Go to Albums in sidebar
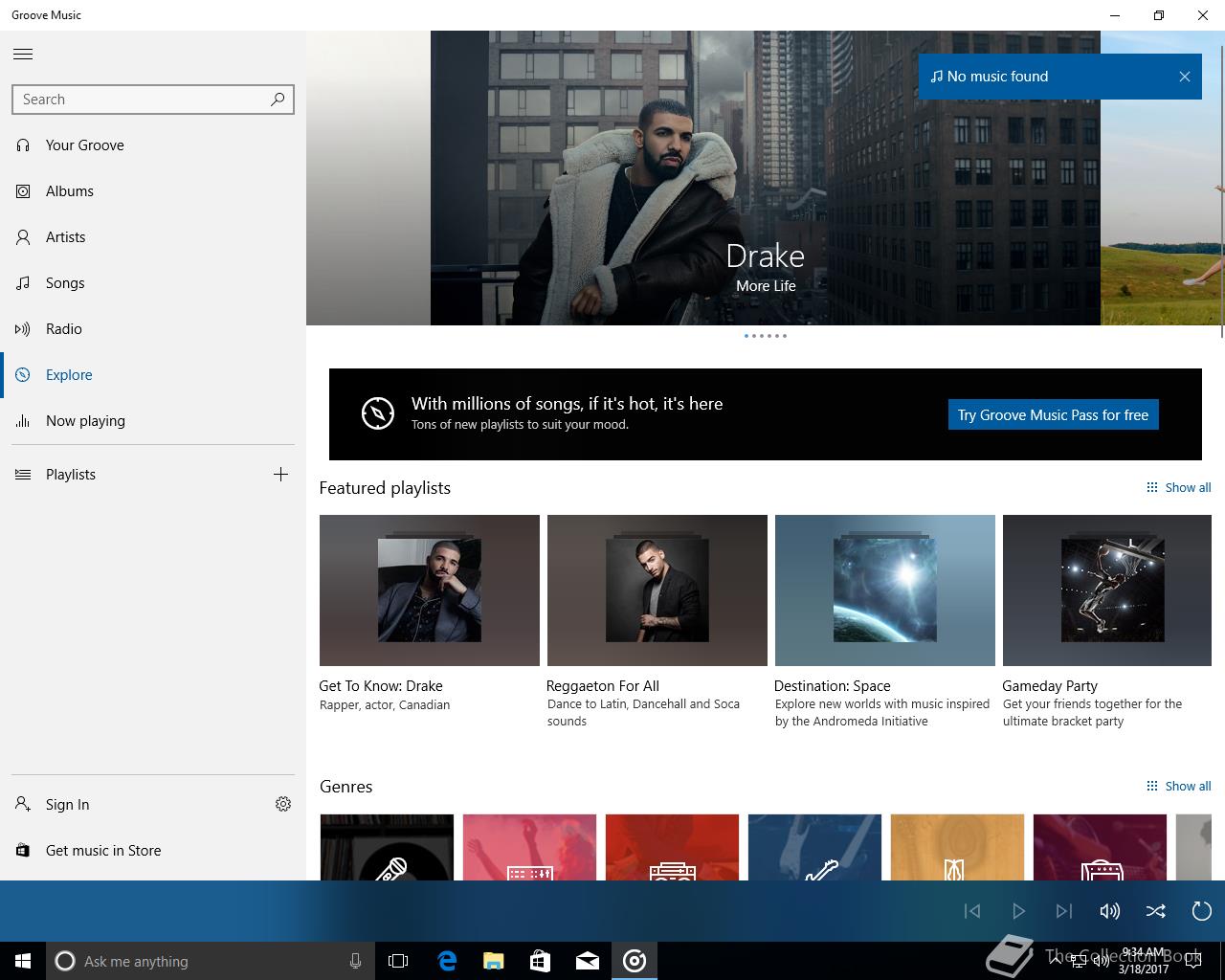The width and height of the screenshot is (1225, 980). point(153,191)
